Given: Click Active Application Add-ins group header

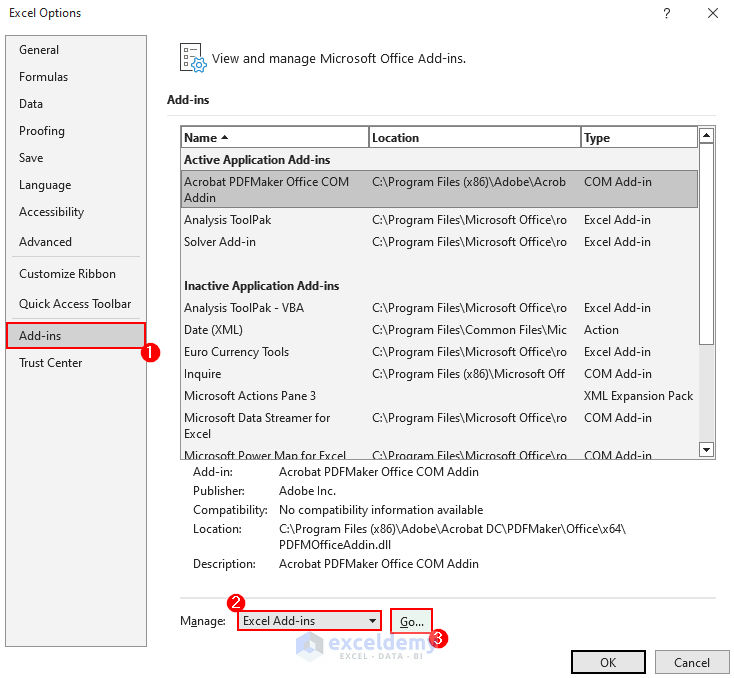Looking at the screenshot, I should [x=257, y=160].
